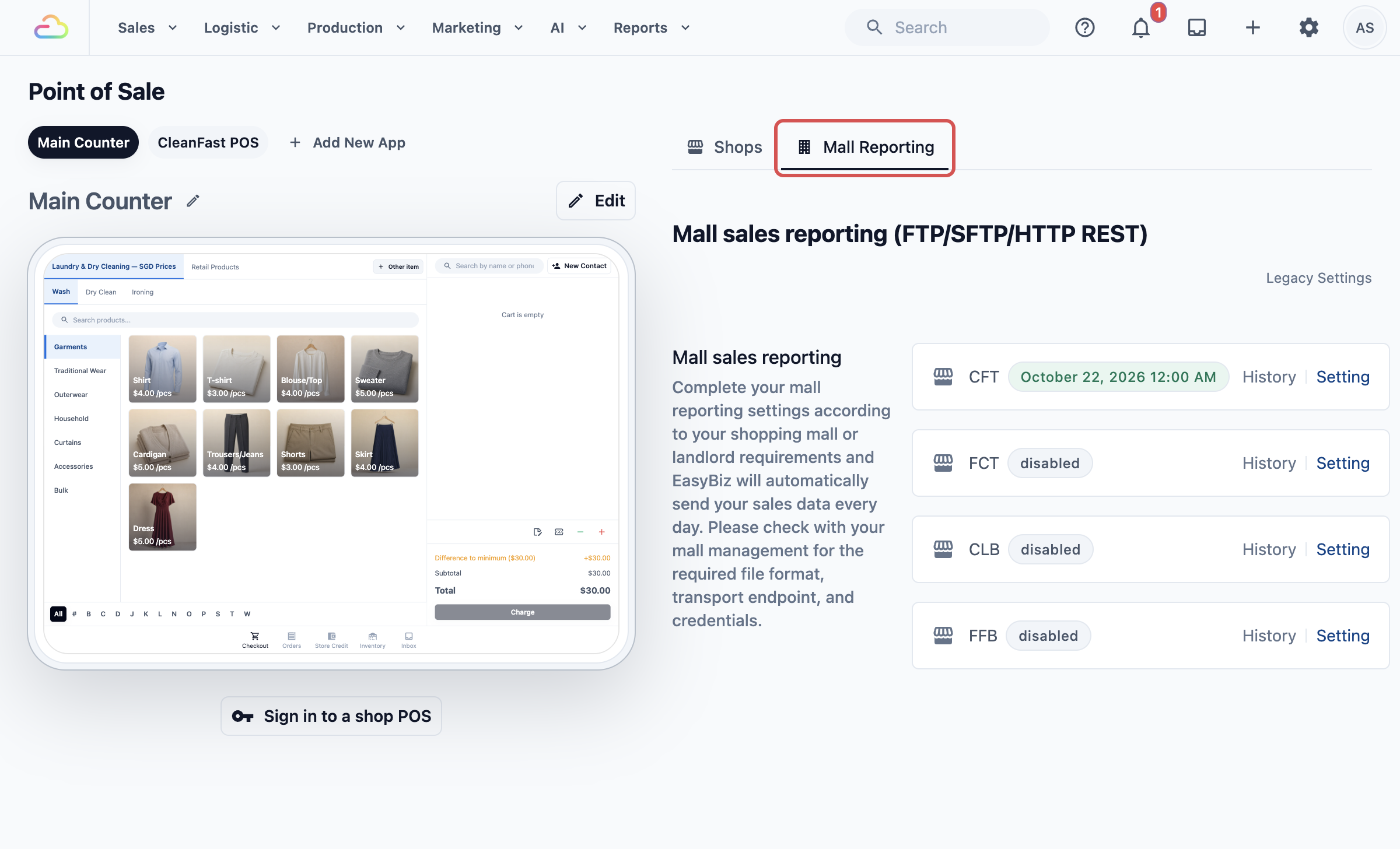Open Setting for FCT shop
This screenshot has width=1400, height=849.
1343,464
